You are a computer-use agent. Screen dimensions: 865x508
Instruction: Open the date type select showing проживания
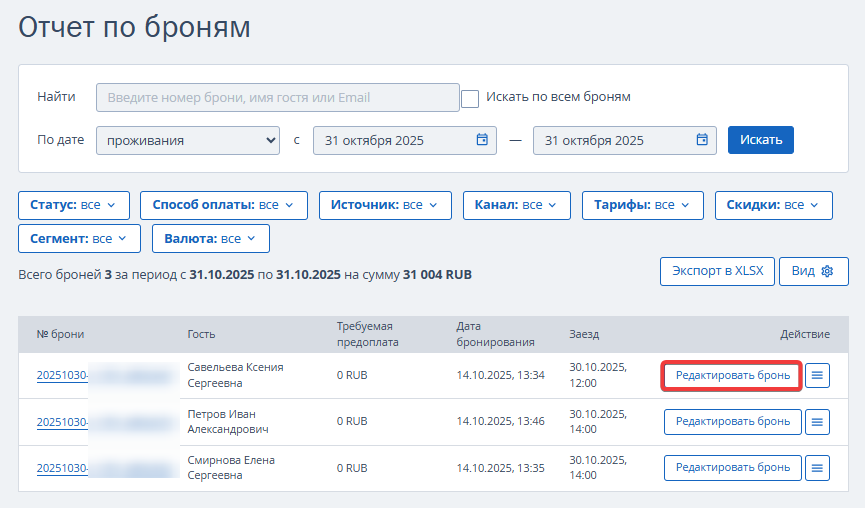[x=188, y=140]
